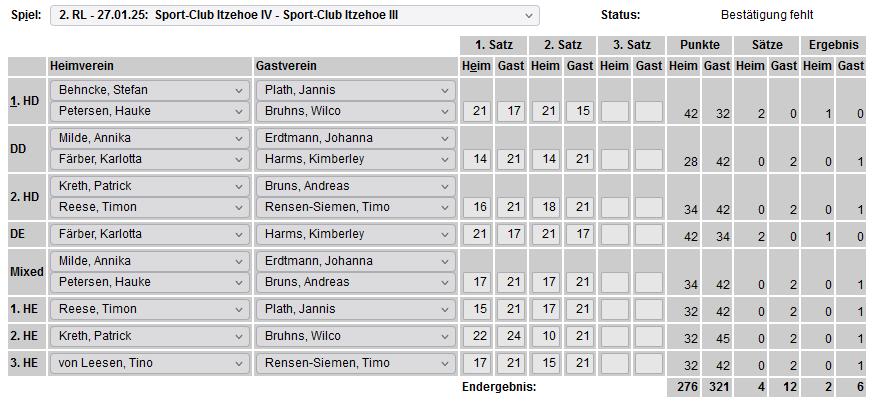Open the Rensen-Siemen, Timo dropdown in 3. HE
Image resolution: width=872 pixels, height=402 pixels.
356,363
